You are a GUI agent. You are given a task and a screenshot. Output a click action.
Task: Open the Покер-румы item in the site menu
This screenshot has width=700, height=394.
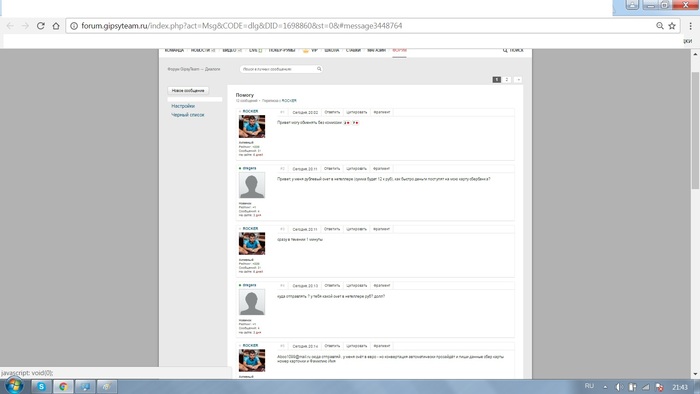pyautogui.click(x=282, y=50)
